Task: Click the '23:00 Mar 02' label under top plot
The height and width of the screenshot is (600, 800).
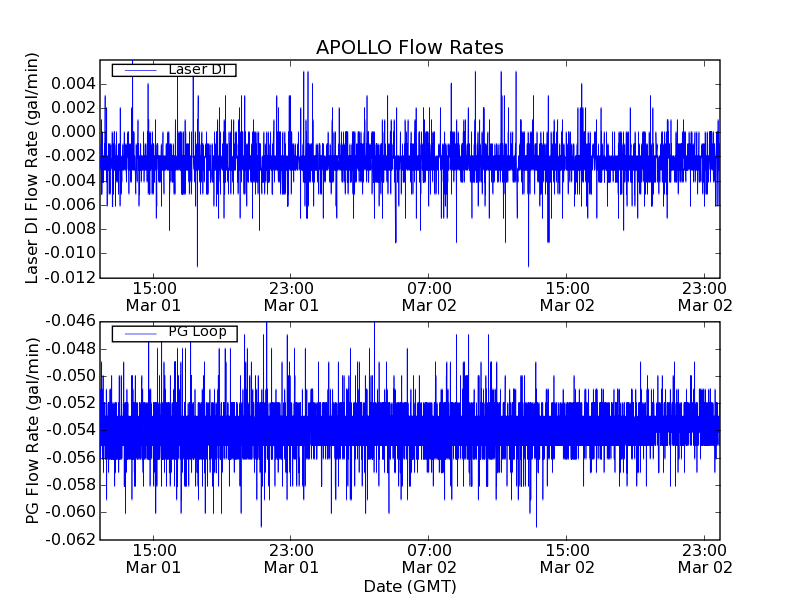Action: tap(705, 297)
